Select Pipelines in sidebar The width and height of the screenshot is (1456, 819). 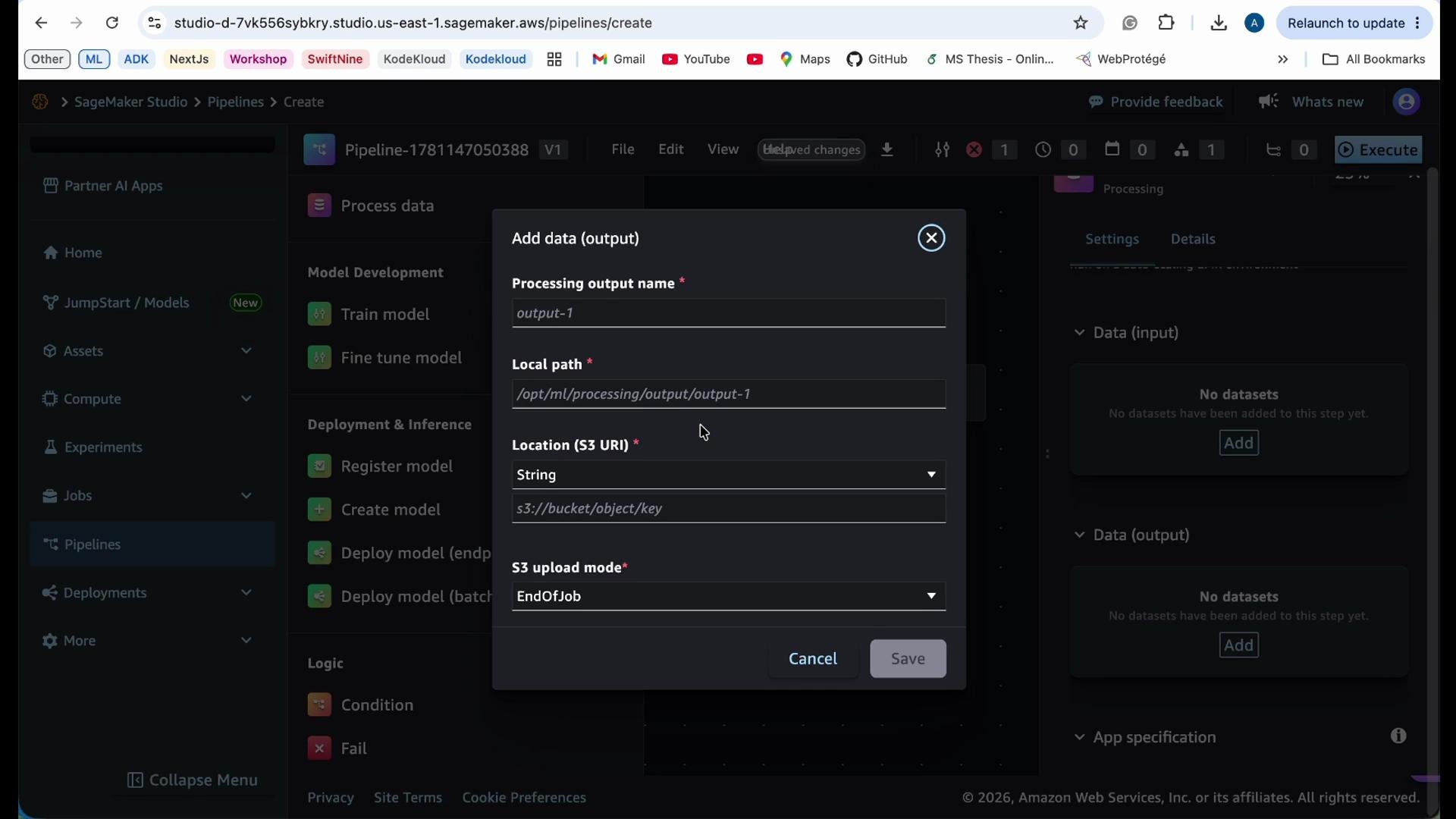click(152, 544)
